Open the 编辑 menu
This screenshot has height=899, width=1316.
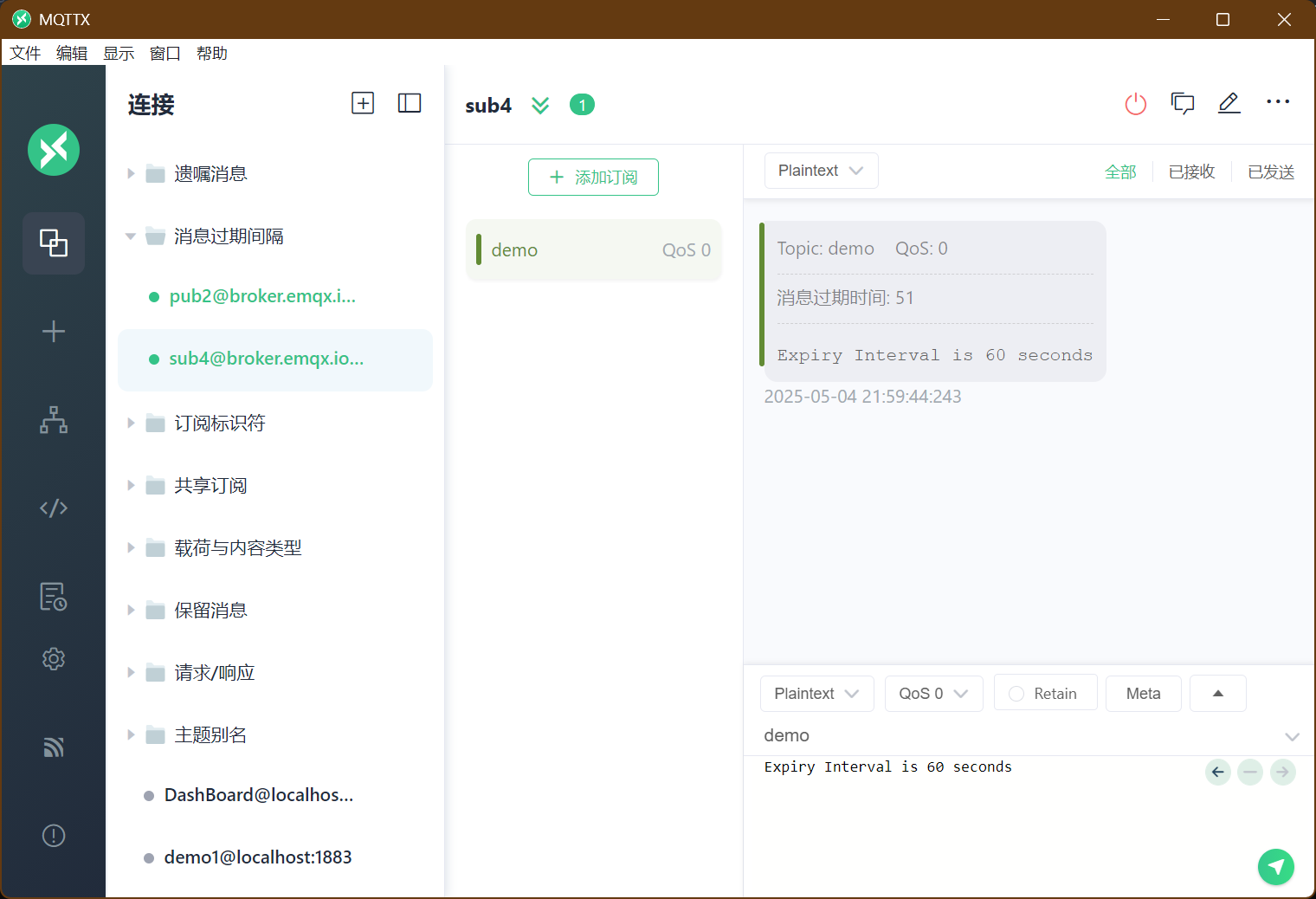(72, 53)
